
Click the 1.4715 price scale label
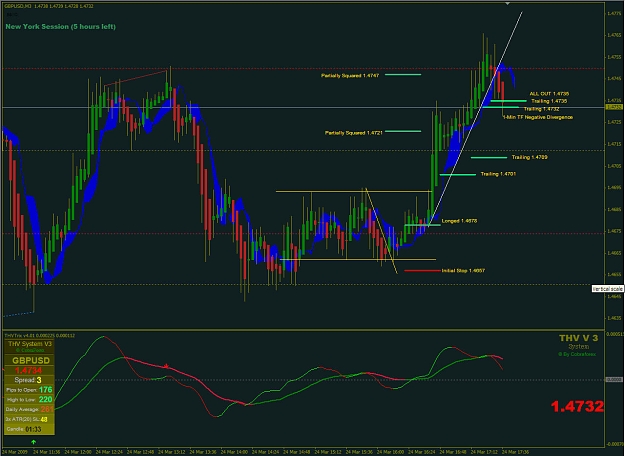pyautogui.click(x=614, y=144)
